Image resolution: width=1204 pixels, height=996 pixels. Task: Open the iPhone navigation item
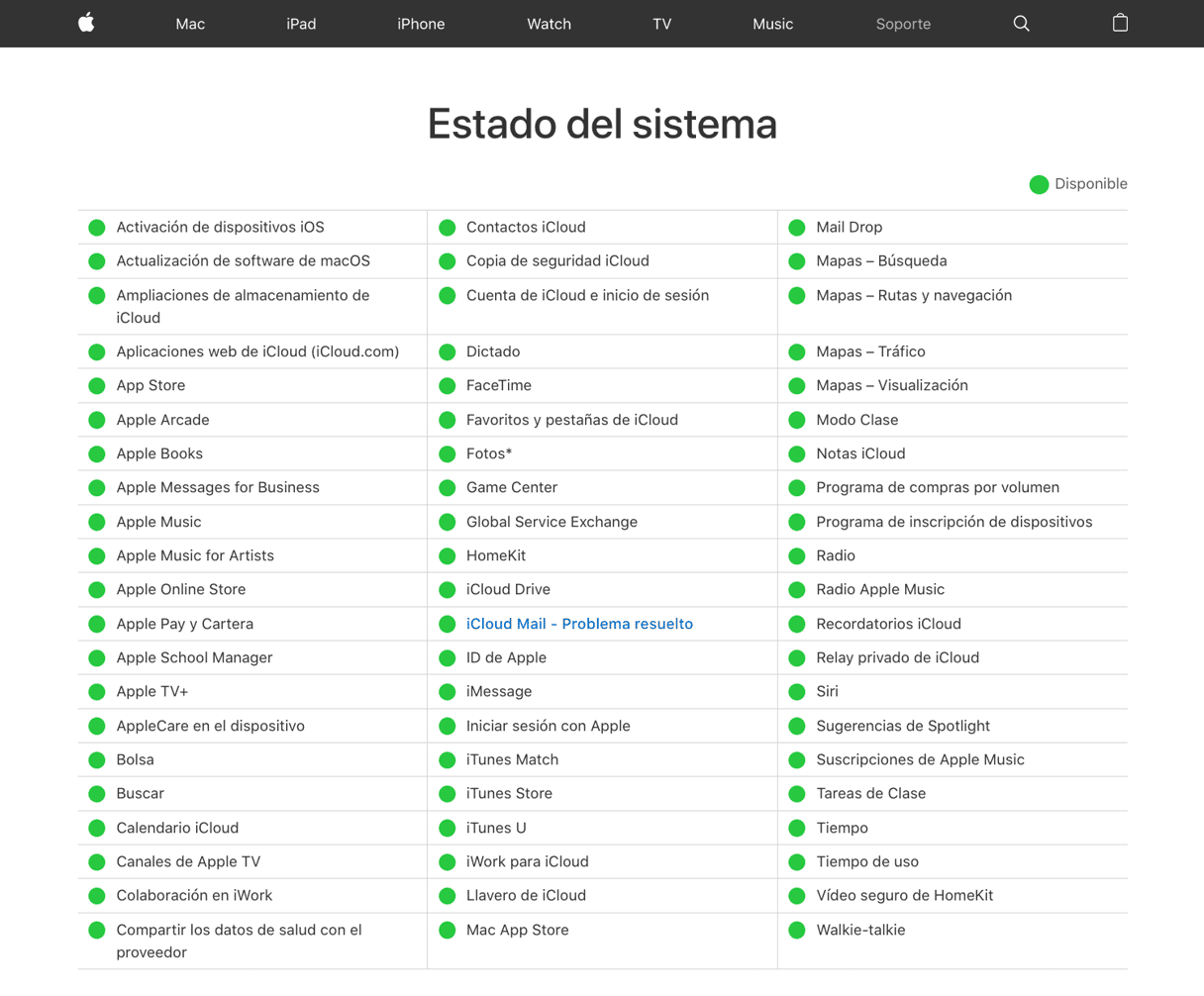421,24
